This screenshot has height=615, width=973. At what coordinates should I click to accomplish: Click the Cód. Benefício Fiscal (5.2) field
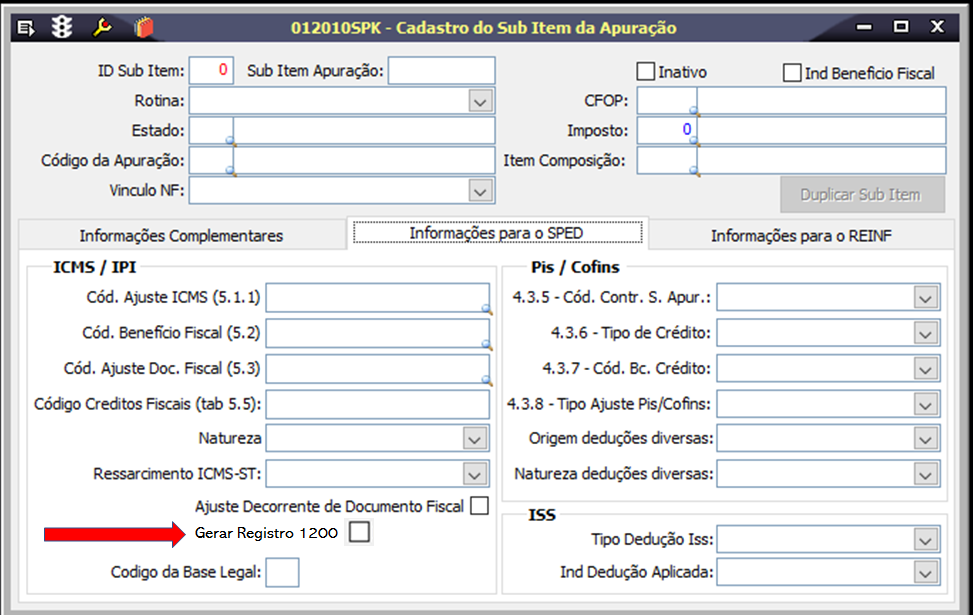377,333
